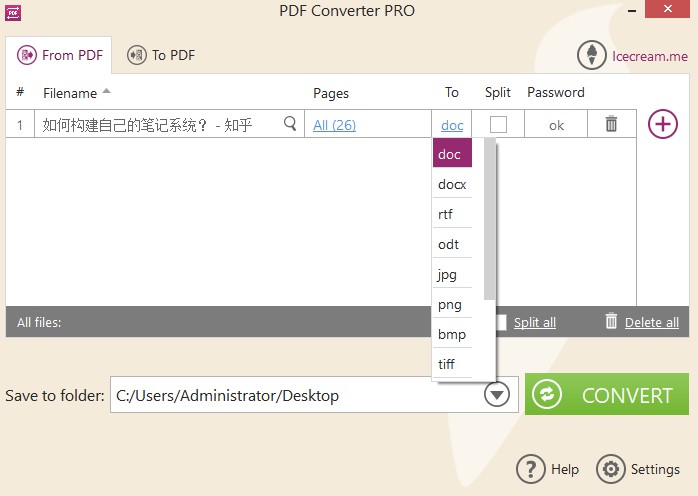Open Settings with gear icon
The image size is (698, 496).
coord(610,469)
